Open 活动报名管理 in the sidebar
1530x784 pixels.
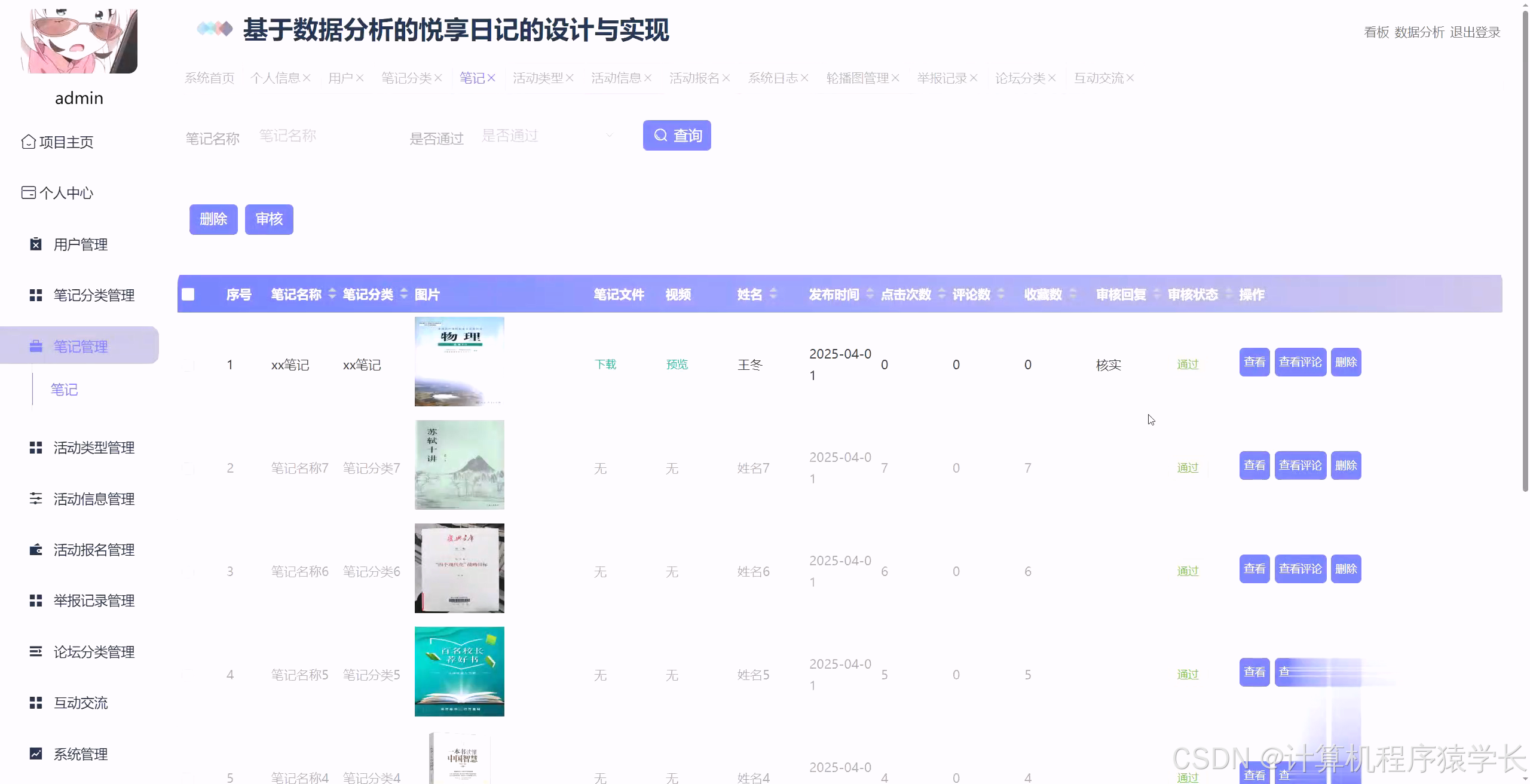[x=94, y=550]
